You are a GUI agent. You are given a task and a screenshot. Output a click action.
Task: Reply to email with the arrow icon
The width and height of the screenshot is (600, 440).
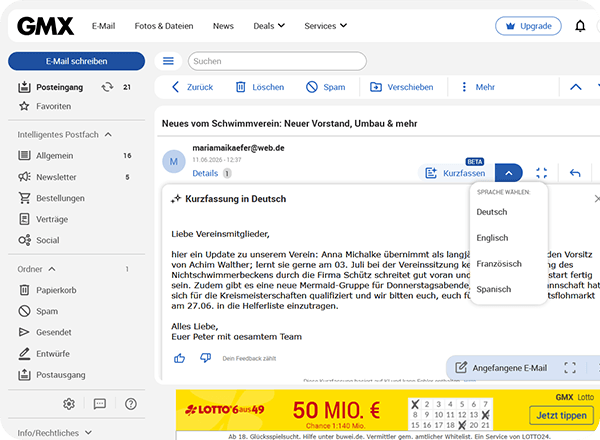point(575,173)
